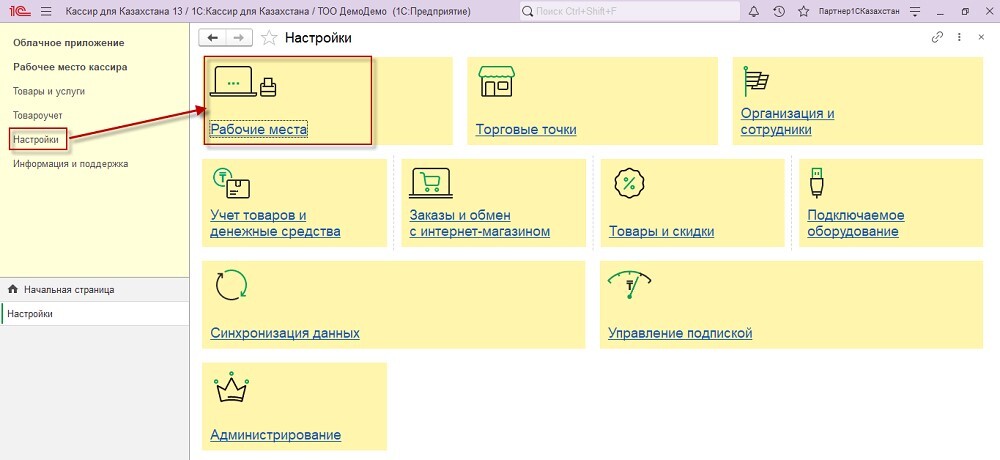Open the Товары и скидки link
This screenshot has height=460, width=1000.
[x=661, y=232]
